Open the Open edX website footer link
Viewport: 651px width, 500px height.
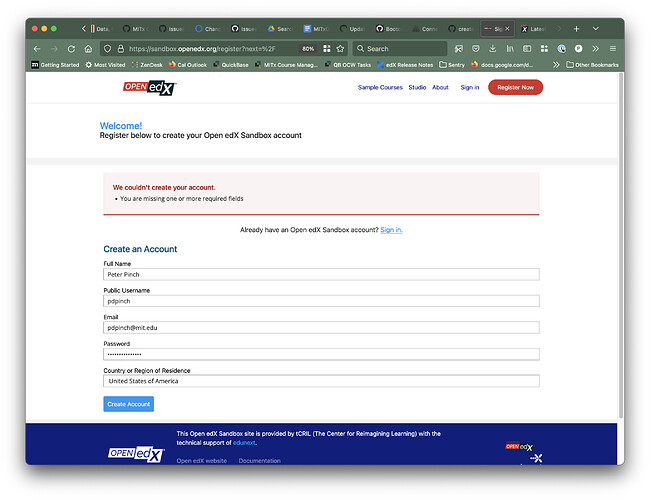(202, 461)
